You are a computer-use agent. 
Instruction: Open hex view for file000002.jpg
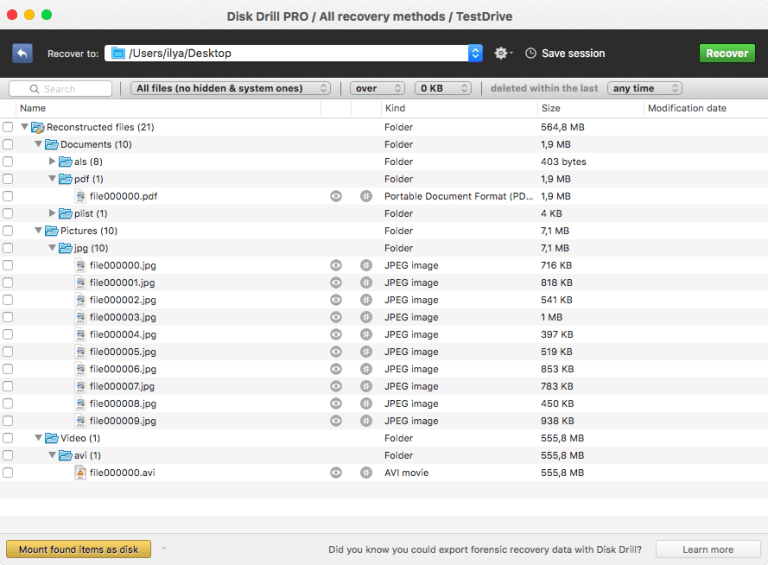click(x=366, y=300)
